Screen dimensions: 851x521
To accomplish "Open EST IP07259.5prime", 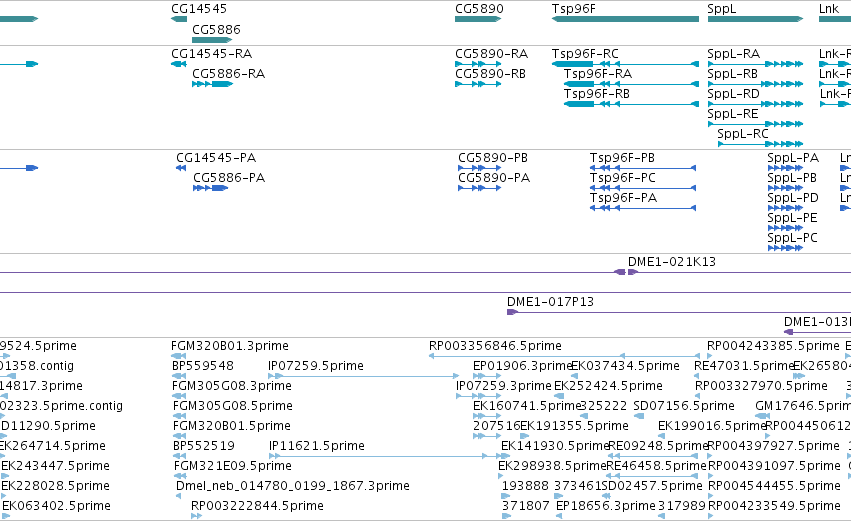I will [x=316, y=366].
